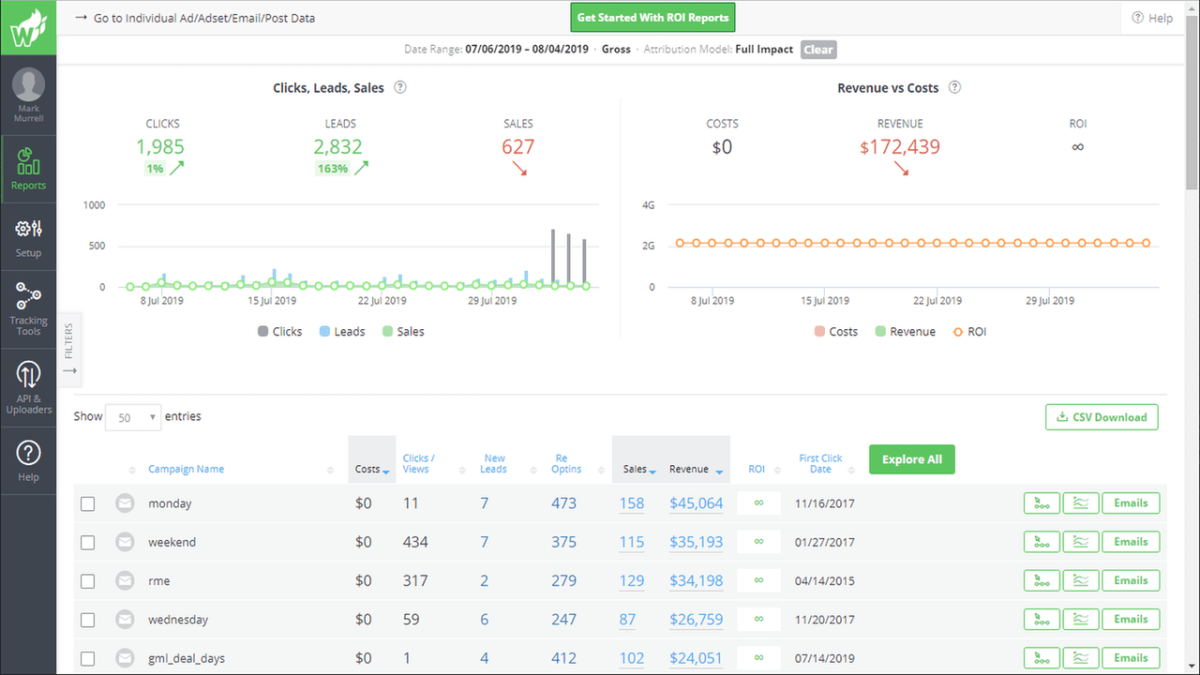Open the 129 sales link for rme
Viewport: 1200px width, 675px height.
[x=632, y=581]
